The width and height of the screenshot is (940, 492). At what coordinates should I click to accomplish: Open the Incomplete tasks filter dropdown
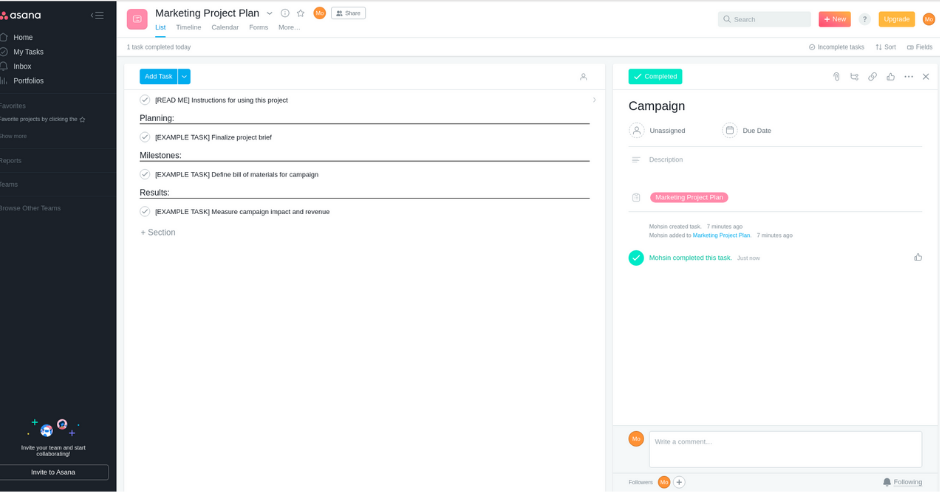pyautogui.click(x=836, y=47)
